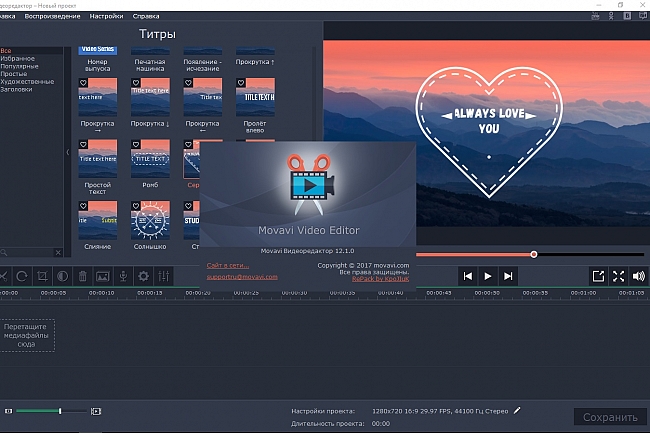
Task: Switch preview to full screen
Action: pyautogui.click(x=618, y=276)
